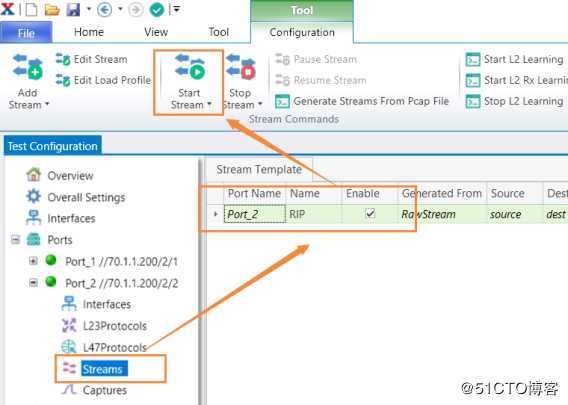Expand the Port_1 tree node
Viewport: 568px width, 405px height.
pos(33,260)
